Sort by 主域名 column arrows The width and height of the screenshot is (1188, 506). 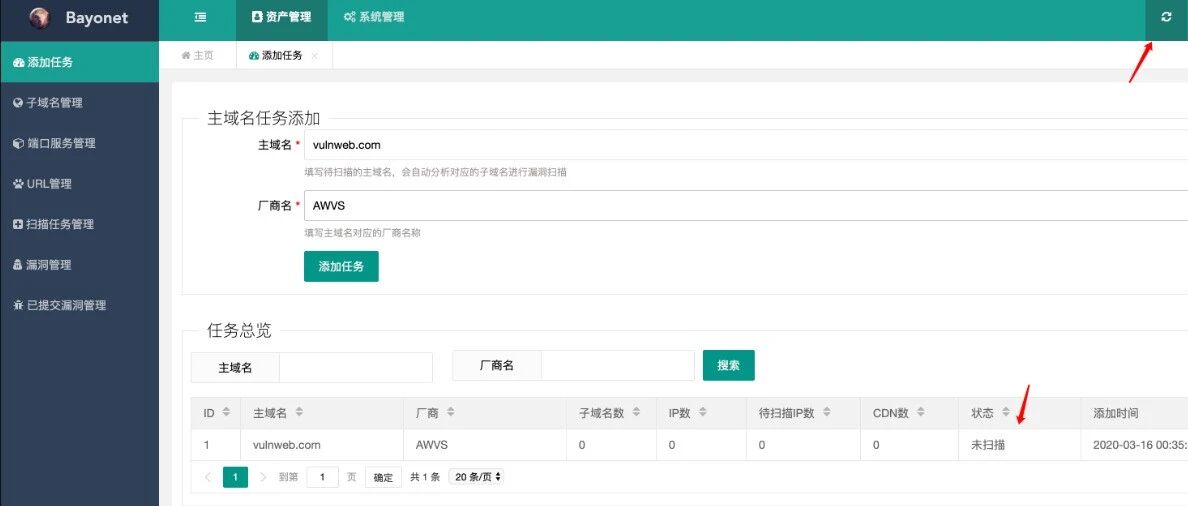(x=299, y=413)
